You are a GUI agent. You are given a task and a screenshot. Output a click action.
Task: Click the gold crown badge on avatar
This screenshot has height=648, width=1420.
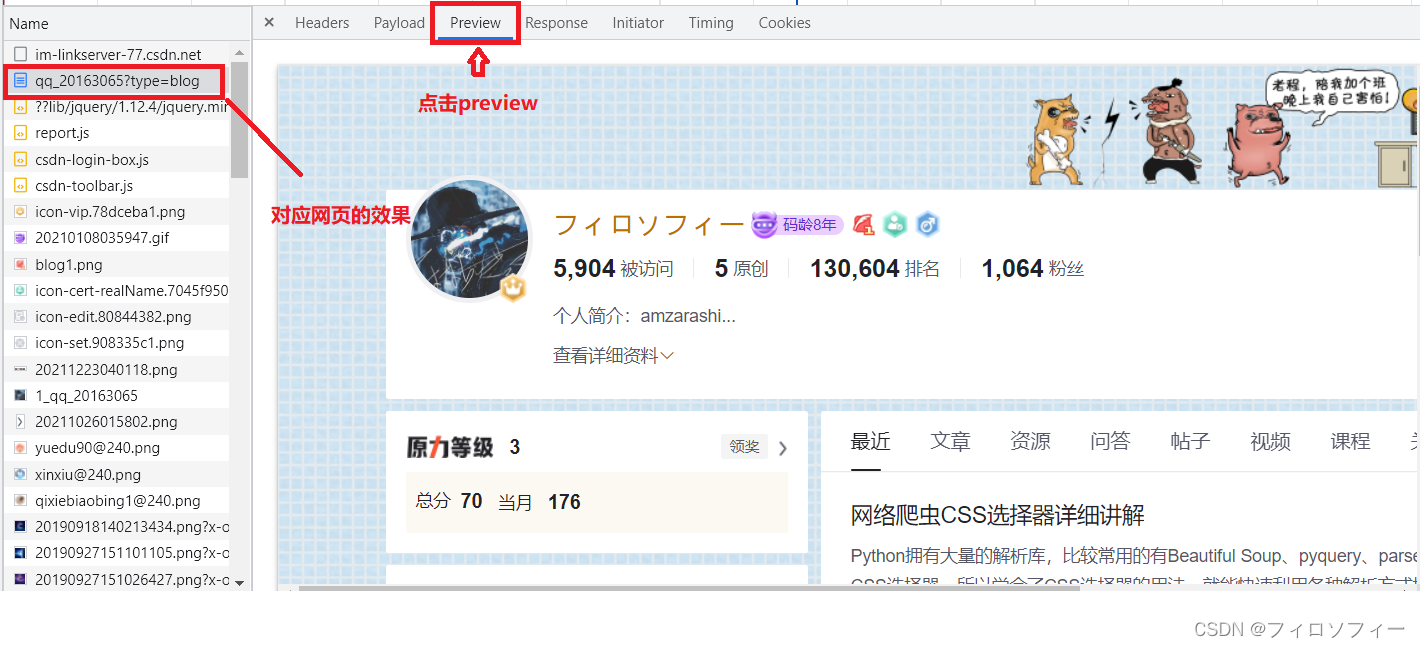click(x=513, y=289)
